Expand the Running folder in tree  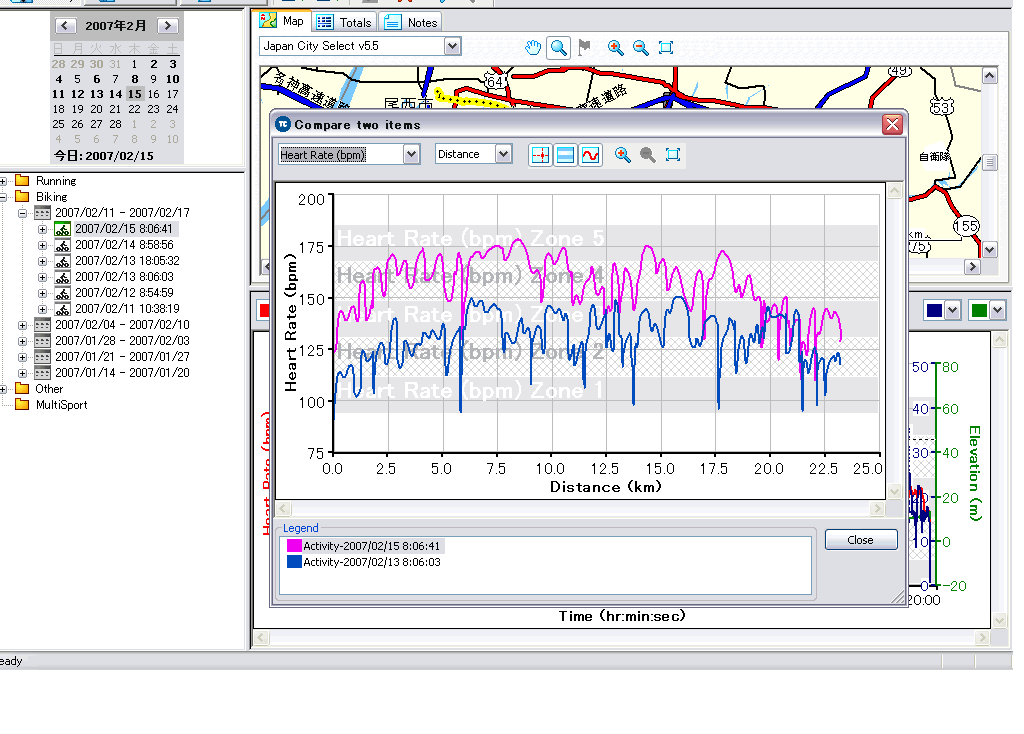point(5,181)
